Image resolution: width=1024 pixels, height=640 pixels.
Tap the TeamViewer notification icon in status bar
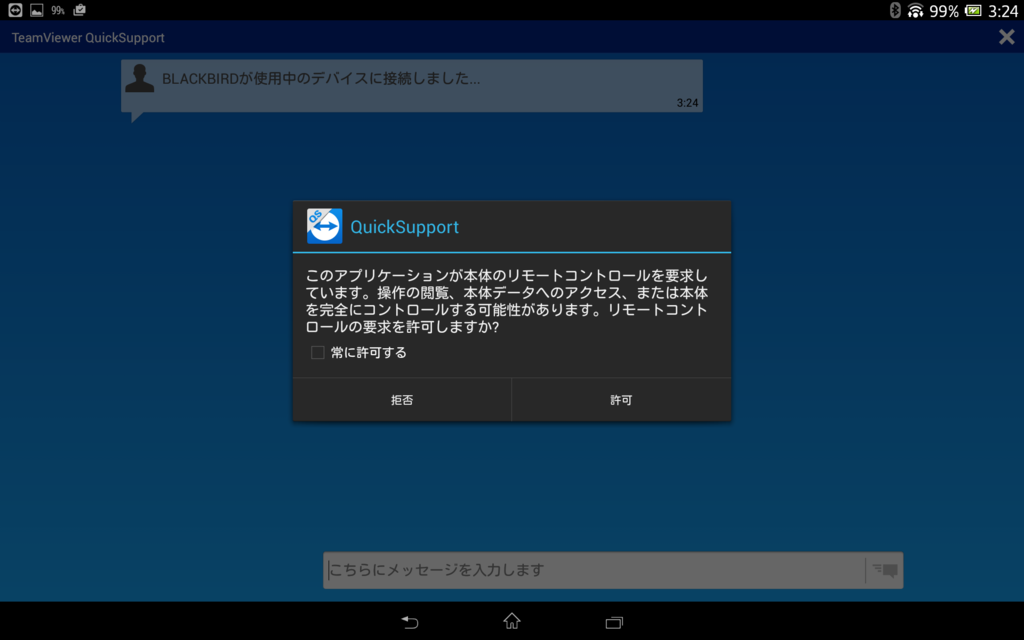(x=15, y=10)
